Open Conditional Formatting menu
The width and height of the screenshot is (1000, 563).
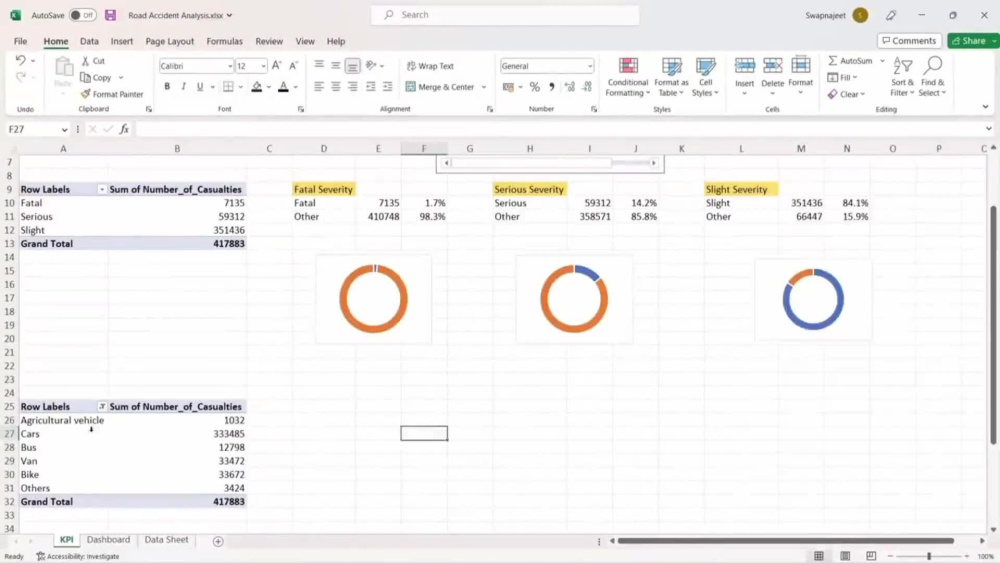click(628, 77)
